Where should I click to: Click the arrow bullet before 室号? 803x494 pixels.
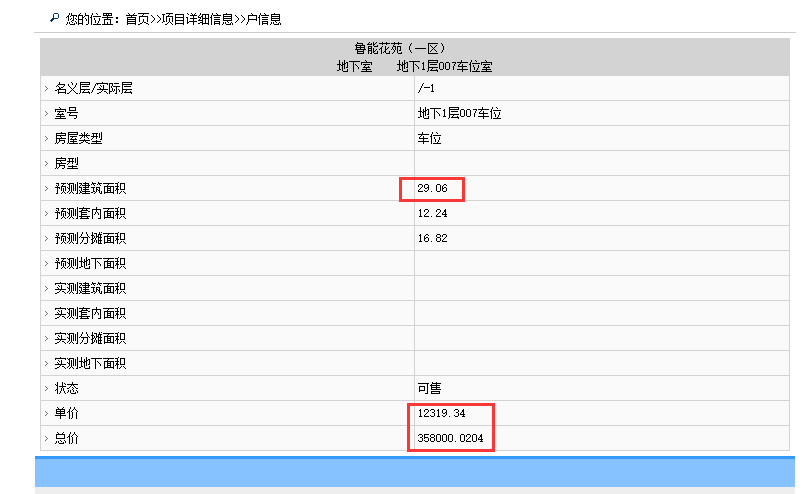click(x=46, y=114)
